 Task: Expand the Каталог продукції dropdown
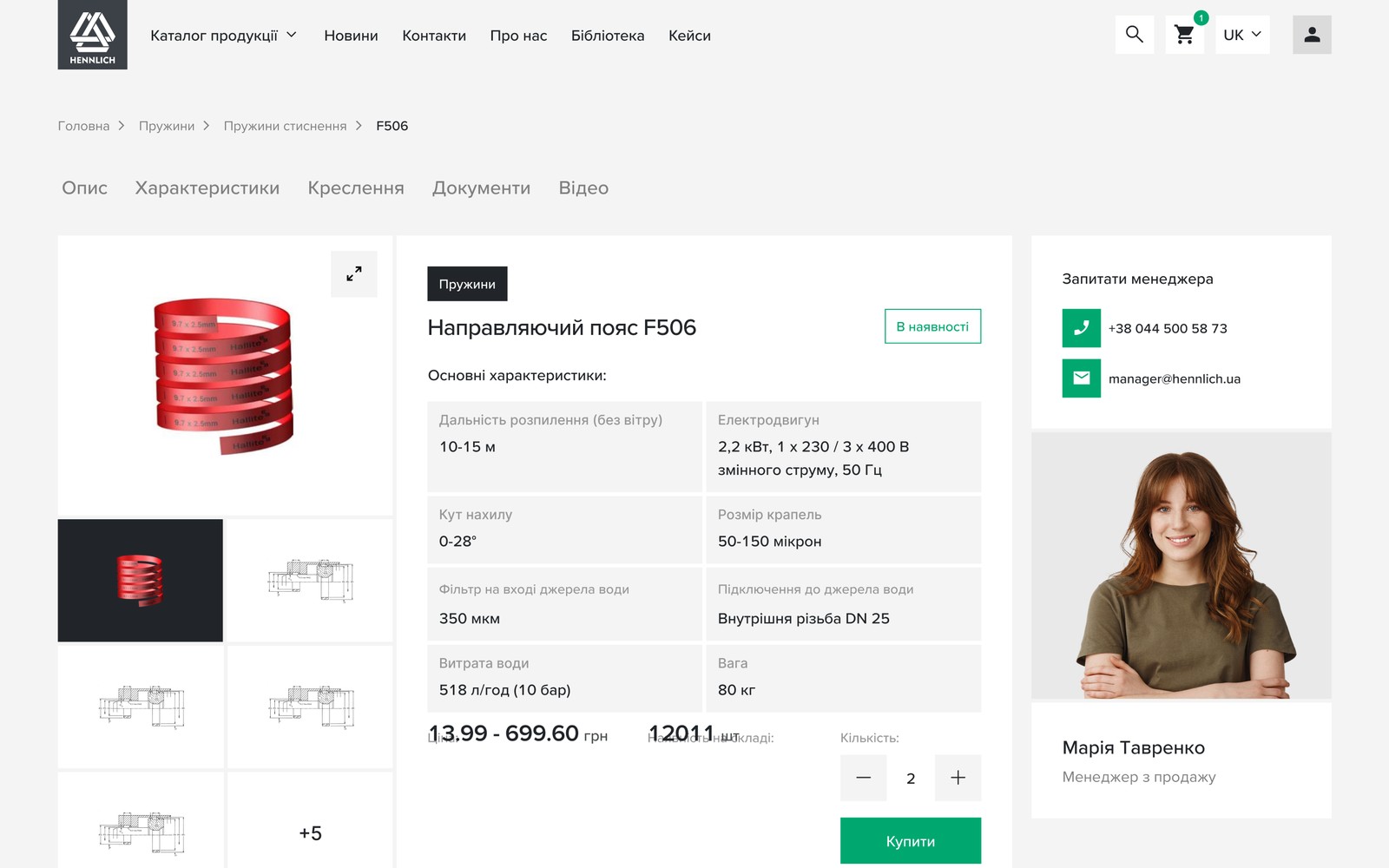click(223, 36)
